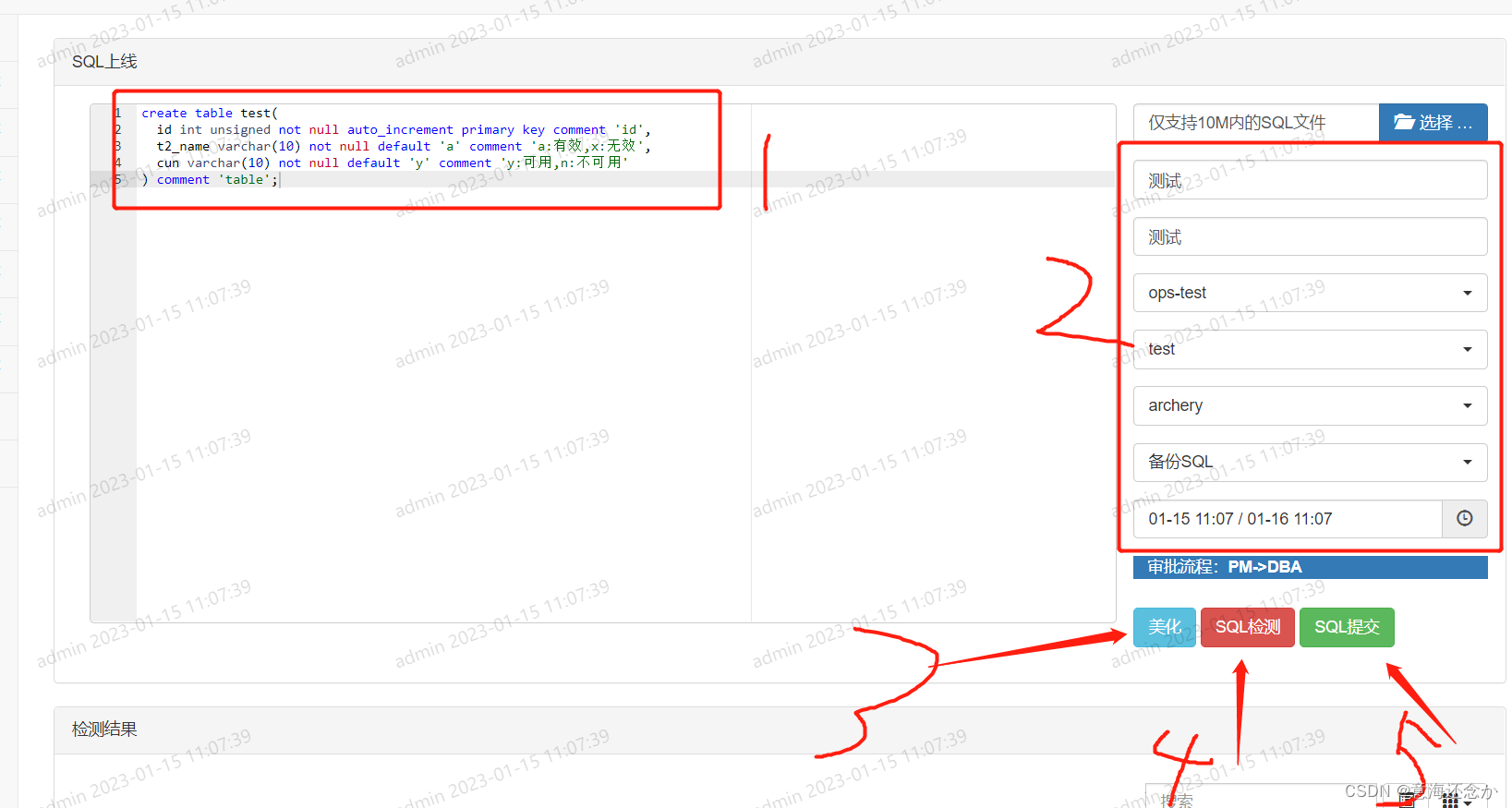
Task: Expand the test dropdown selector
Action: point(1310,349)
